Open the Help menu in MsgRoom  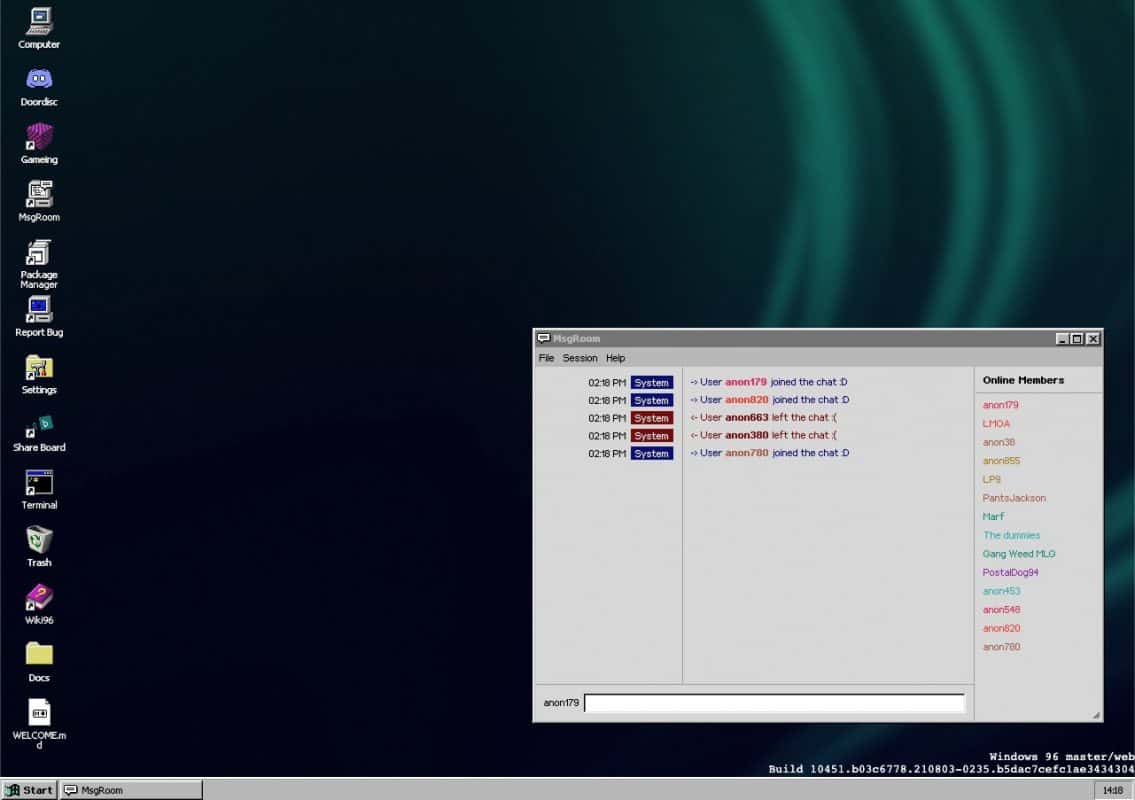coord(615,357)
